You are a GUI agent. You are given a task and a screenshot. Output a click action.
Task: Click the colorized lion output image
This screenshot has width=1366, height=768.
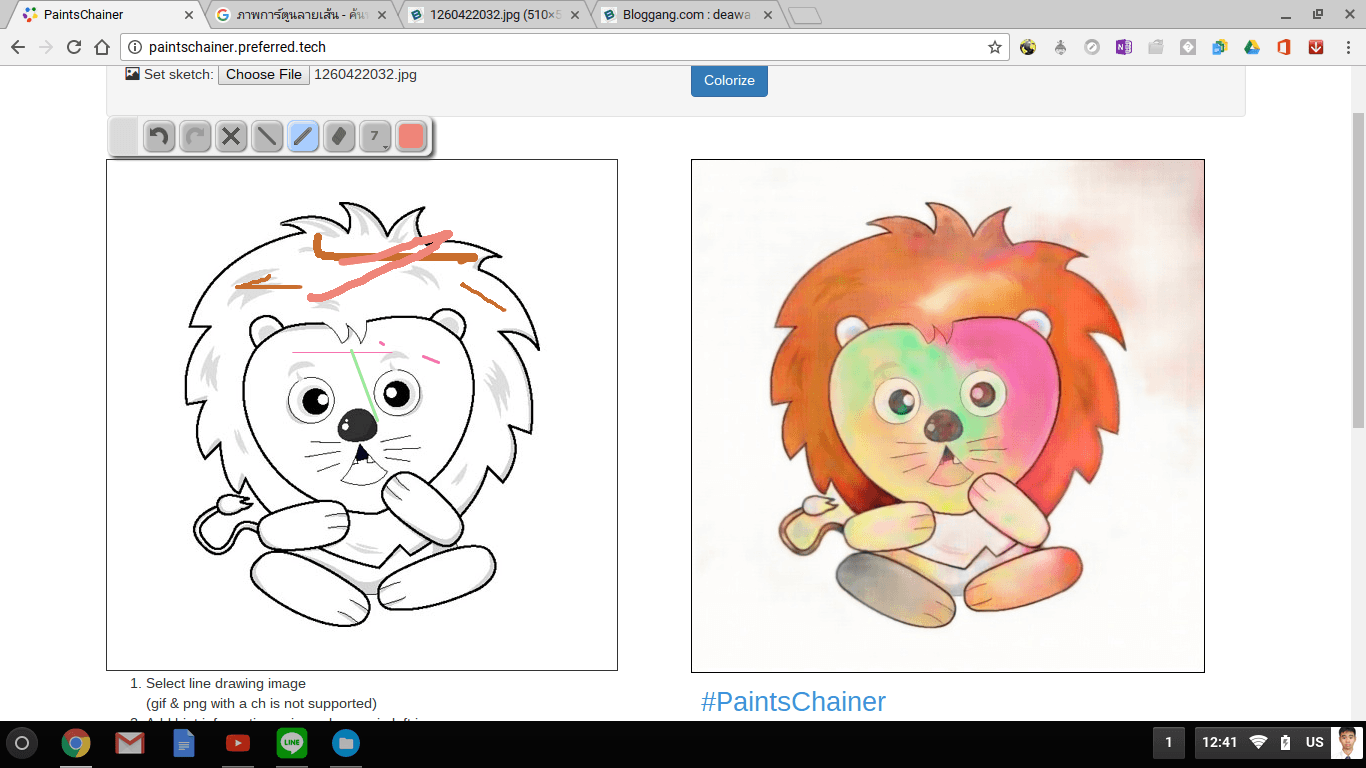[948, 416]
